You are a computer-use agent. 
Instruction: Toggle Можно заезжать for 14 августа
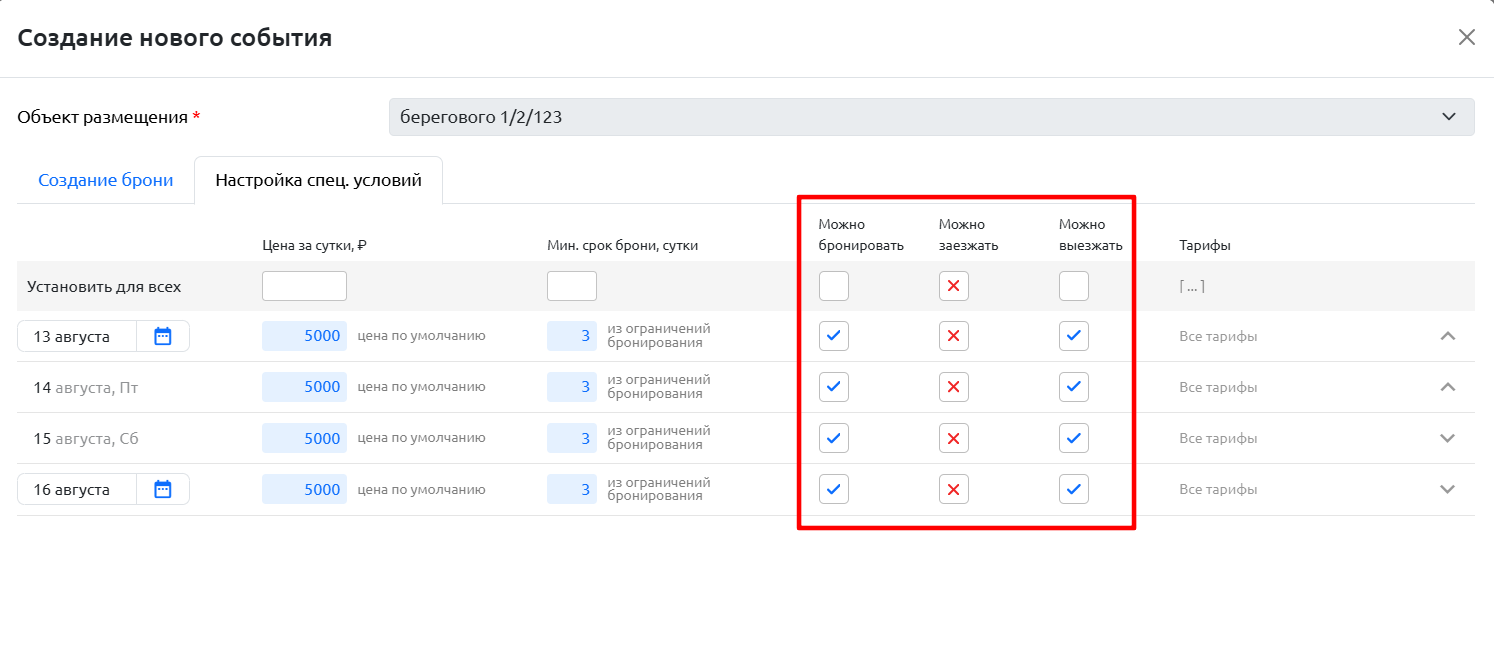tap(954, 387)
